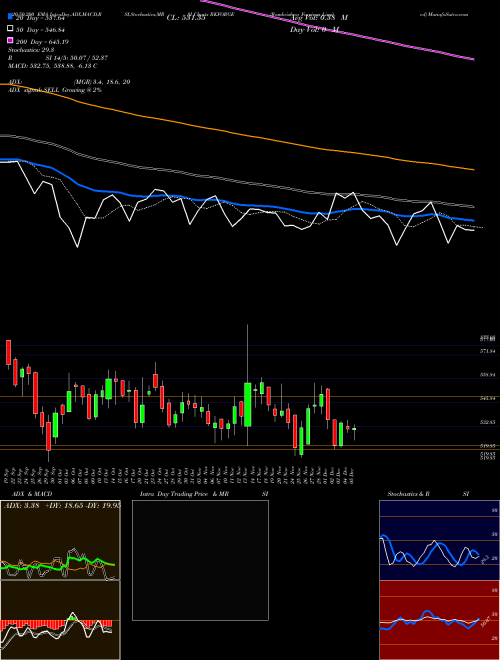Click the CL closing price label

[x=186, y=18]
